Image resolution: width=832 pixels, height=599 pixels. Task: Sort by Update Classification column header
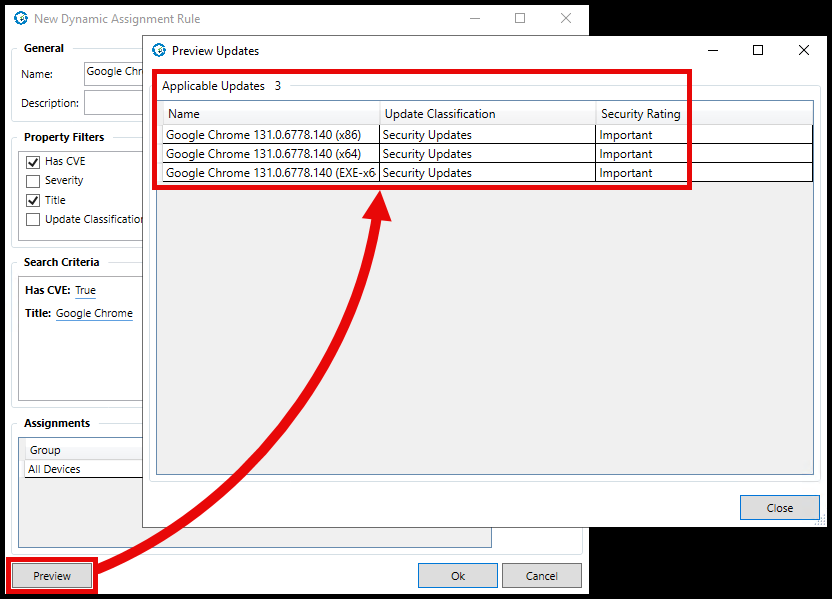click(488, 114)
